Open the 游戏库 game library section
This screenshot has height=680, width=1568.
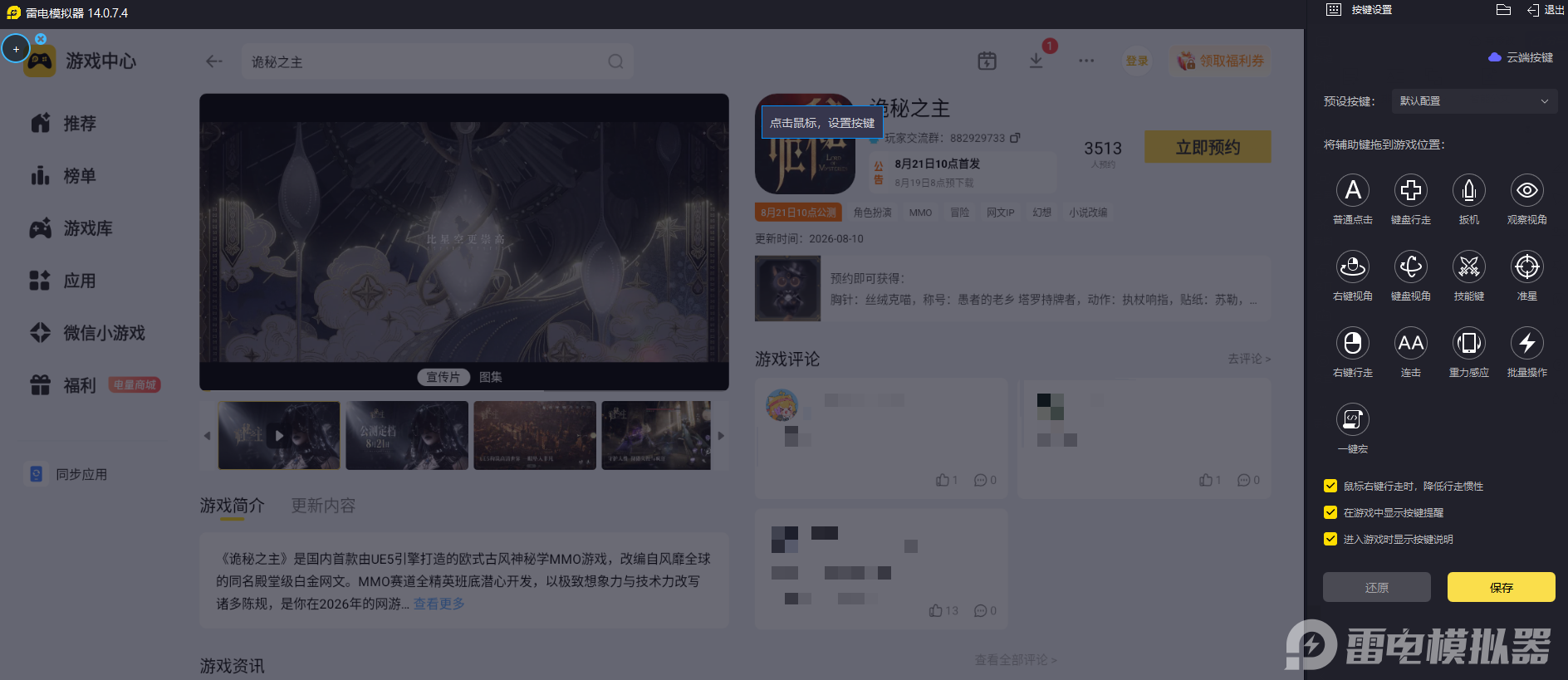(x=71, y=228)
